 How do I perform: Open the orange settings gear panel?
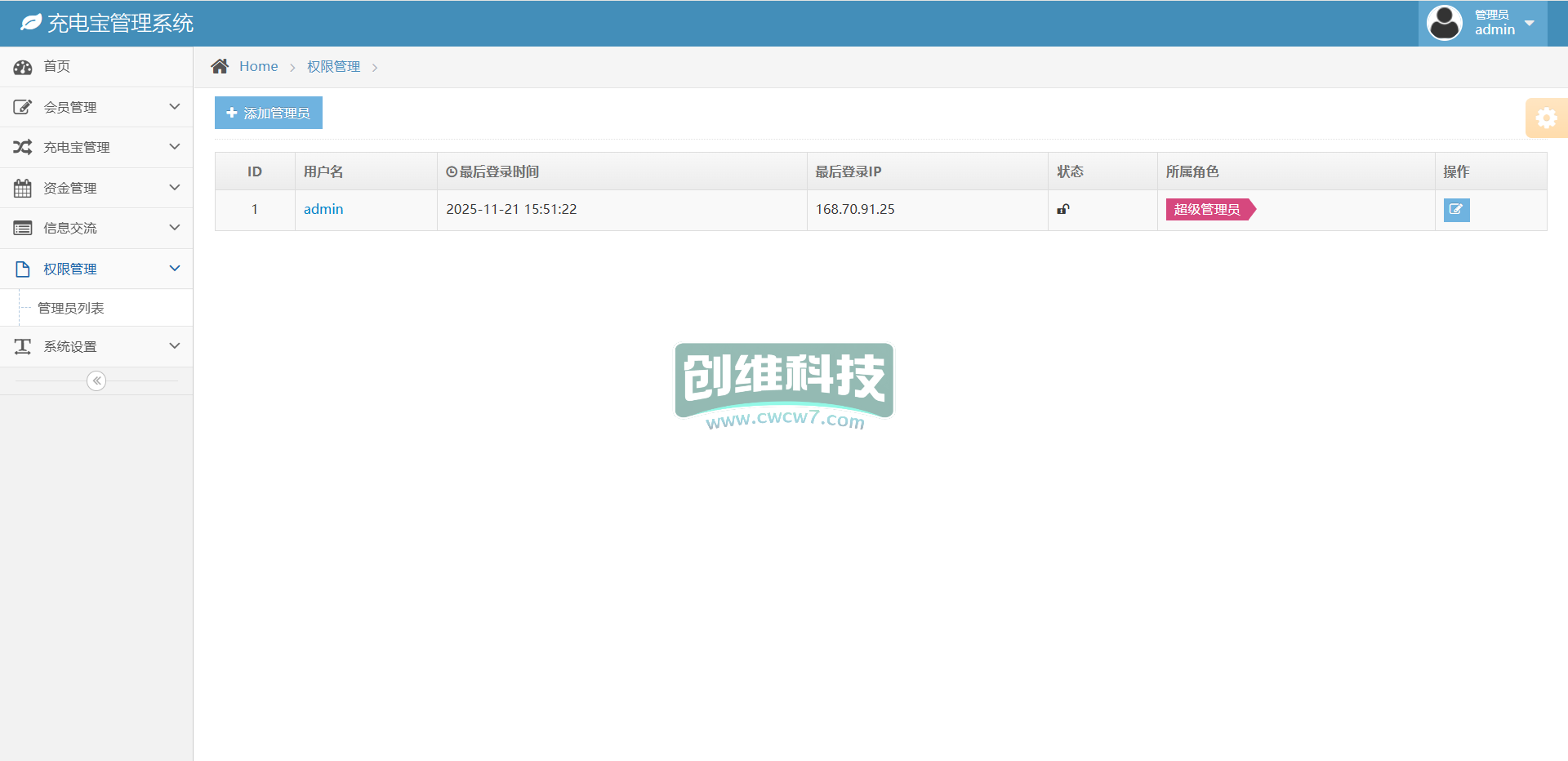[x=1546, y=118]
